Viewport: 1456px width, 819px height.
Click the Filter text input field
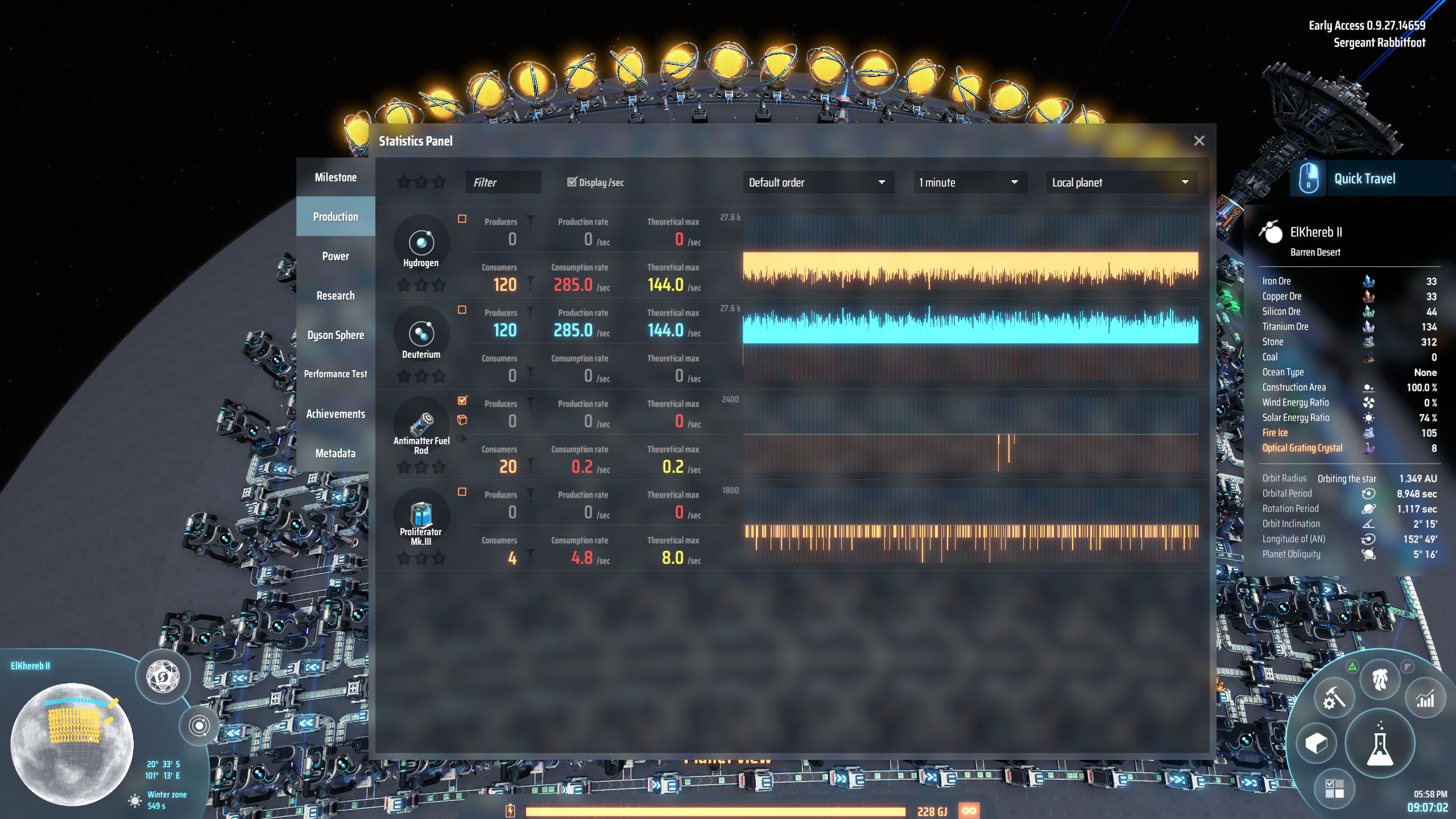(503, 182)
